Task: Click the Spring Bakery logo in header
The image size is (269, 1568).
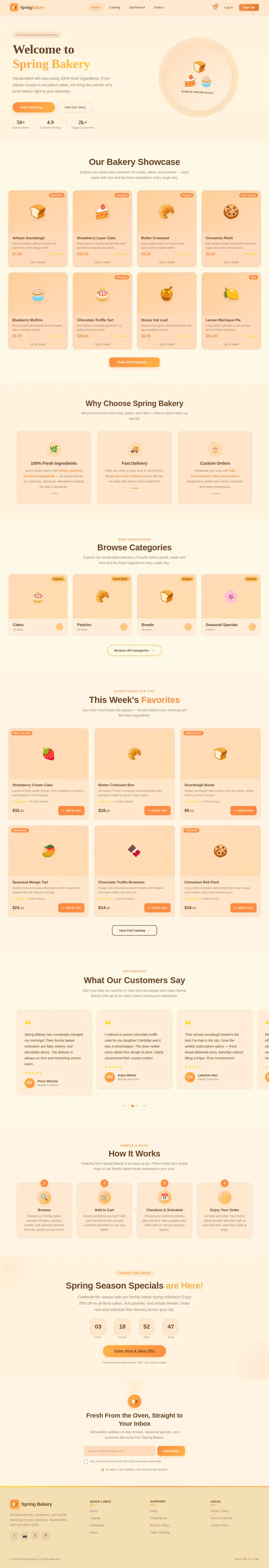Action: coord(27,7)
